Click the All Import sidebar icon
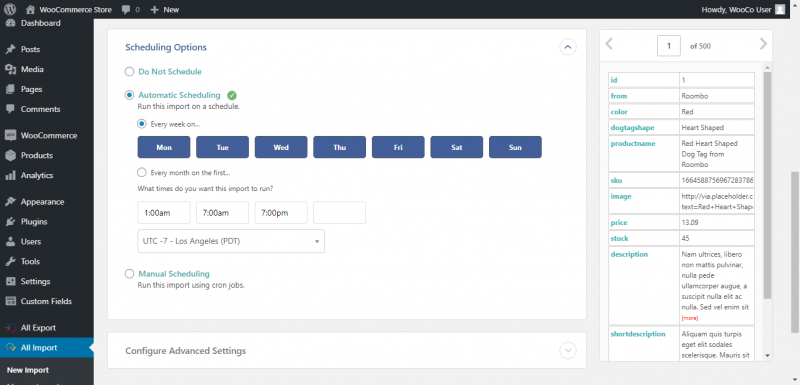 coord(10,348)
